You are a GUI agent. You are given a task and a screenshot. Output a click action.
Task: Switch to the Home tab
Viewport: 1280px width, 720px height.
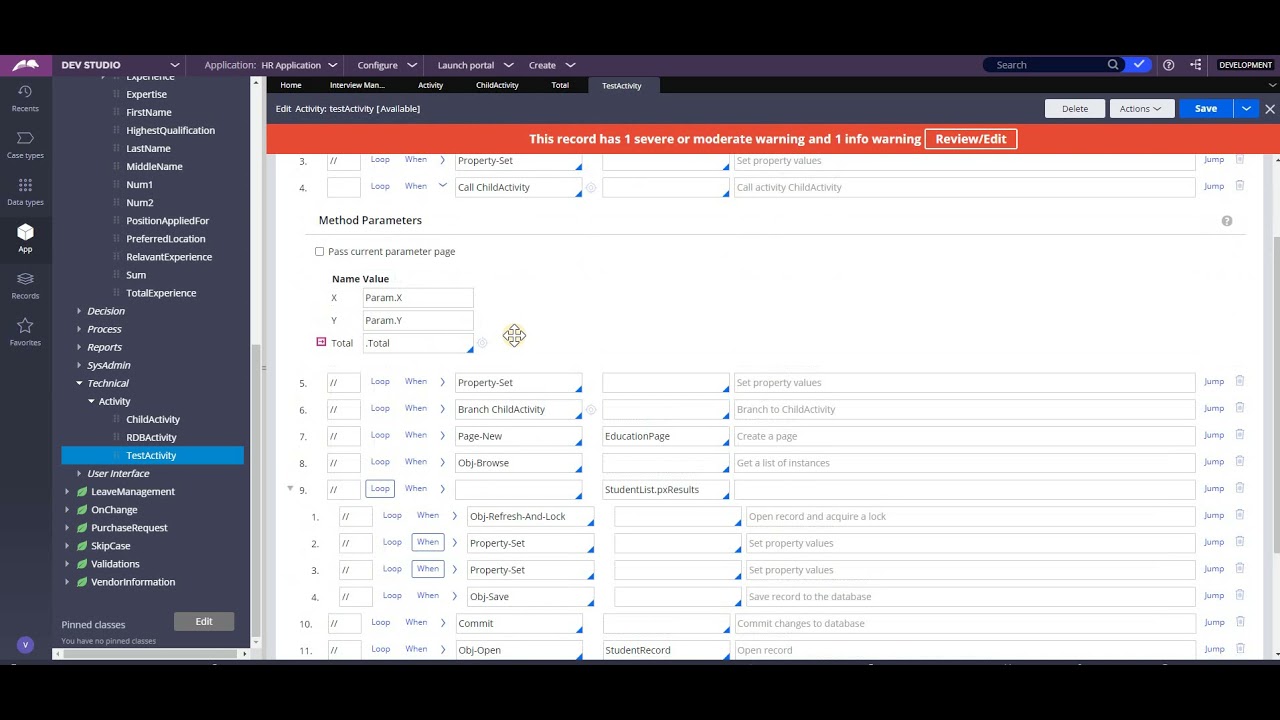291,85
